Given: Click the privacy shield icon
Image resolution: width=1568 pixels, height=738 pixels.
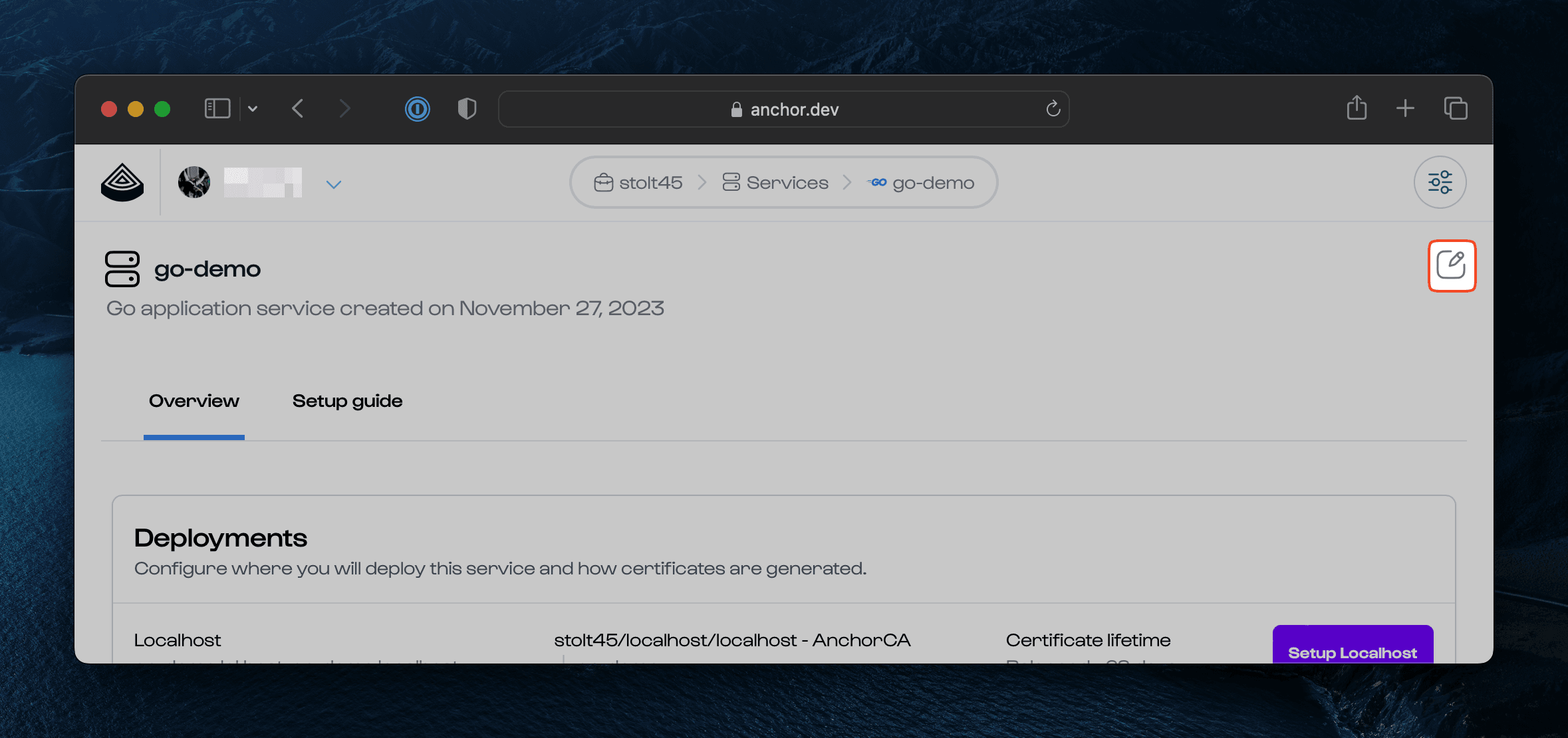Looking at the screenshot, I should [467, 108].
